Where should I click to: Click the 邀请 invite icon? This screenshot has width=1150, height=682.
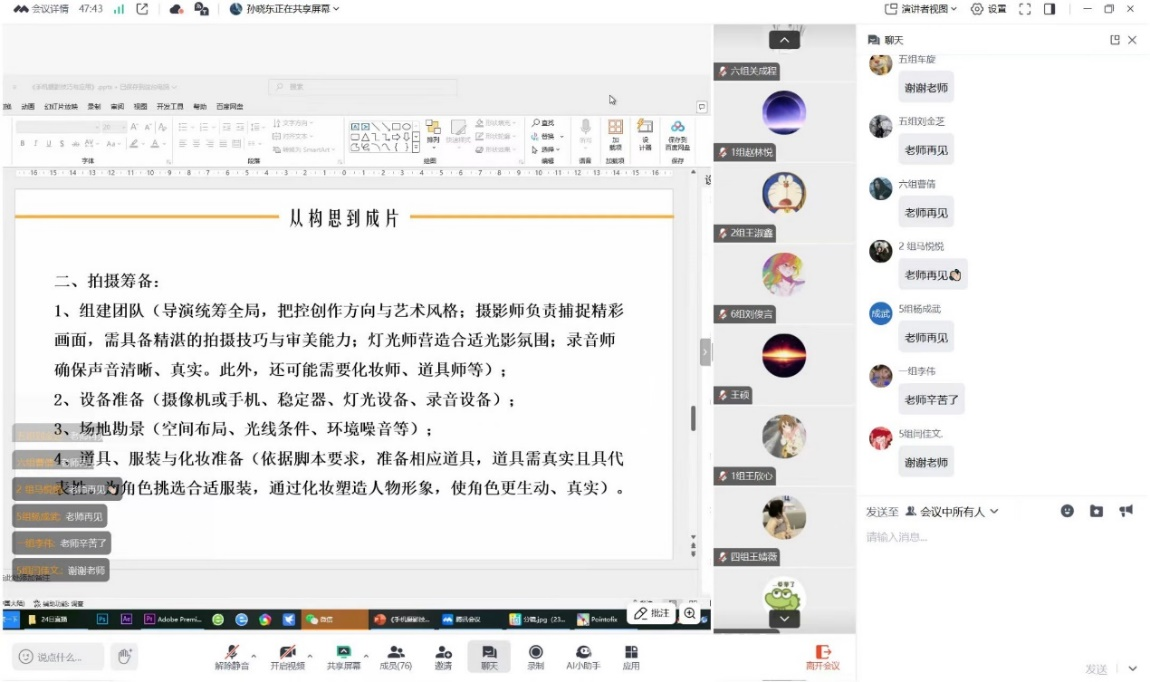[443, 655]
